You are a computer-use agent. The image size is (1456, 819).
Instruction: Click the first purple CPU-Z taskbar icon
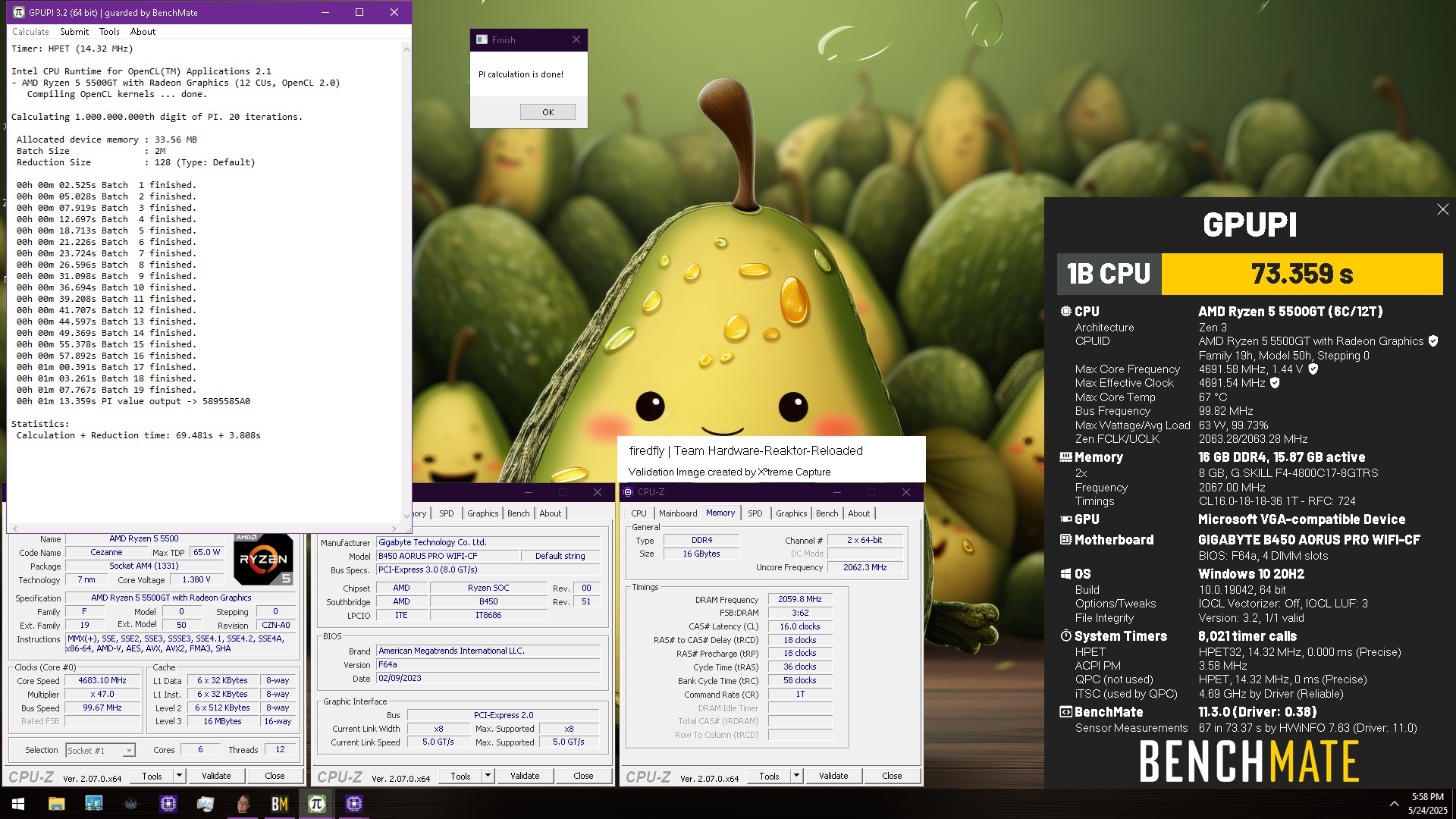pyautogui.click(x=168, y=804)
